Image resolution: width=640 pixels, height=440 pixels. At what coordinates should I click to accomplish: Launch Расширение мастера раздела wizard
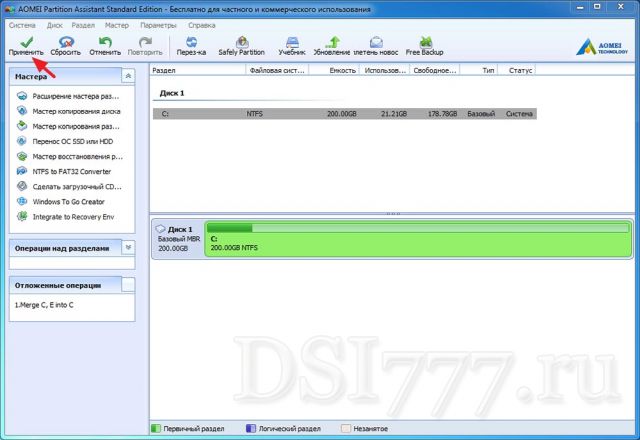tap(76, 96)
